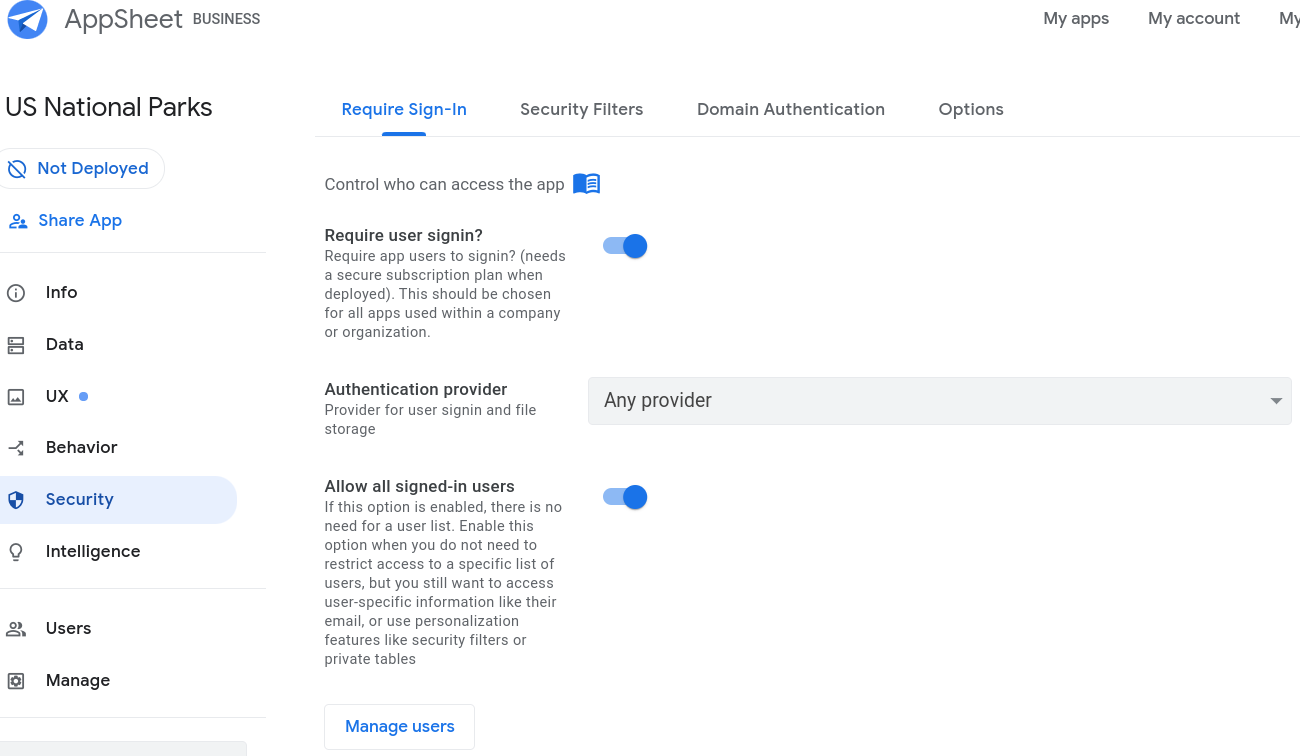Image resolution: width=1300 pixels, height=756 pixels.
Task: Click the Behavior sidebar icon
Action: pos(16,447)
